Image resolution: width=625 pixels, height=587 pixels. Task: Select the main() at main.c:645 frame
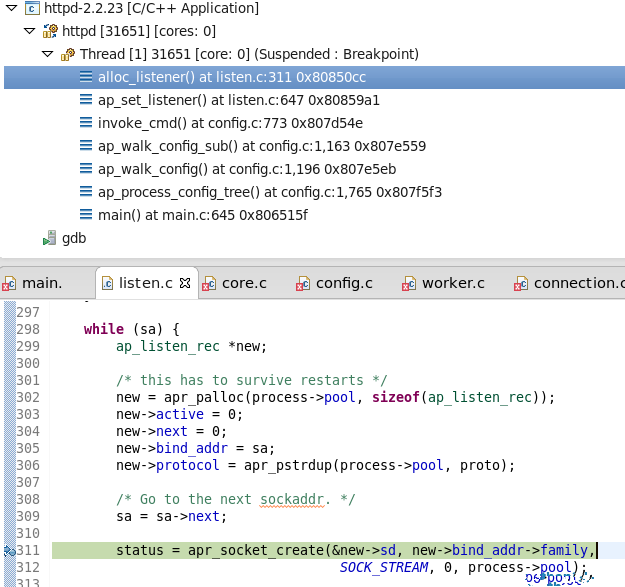coord(203,215)
